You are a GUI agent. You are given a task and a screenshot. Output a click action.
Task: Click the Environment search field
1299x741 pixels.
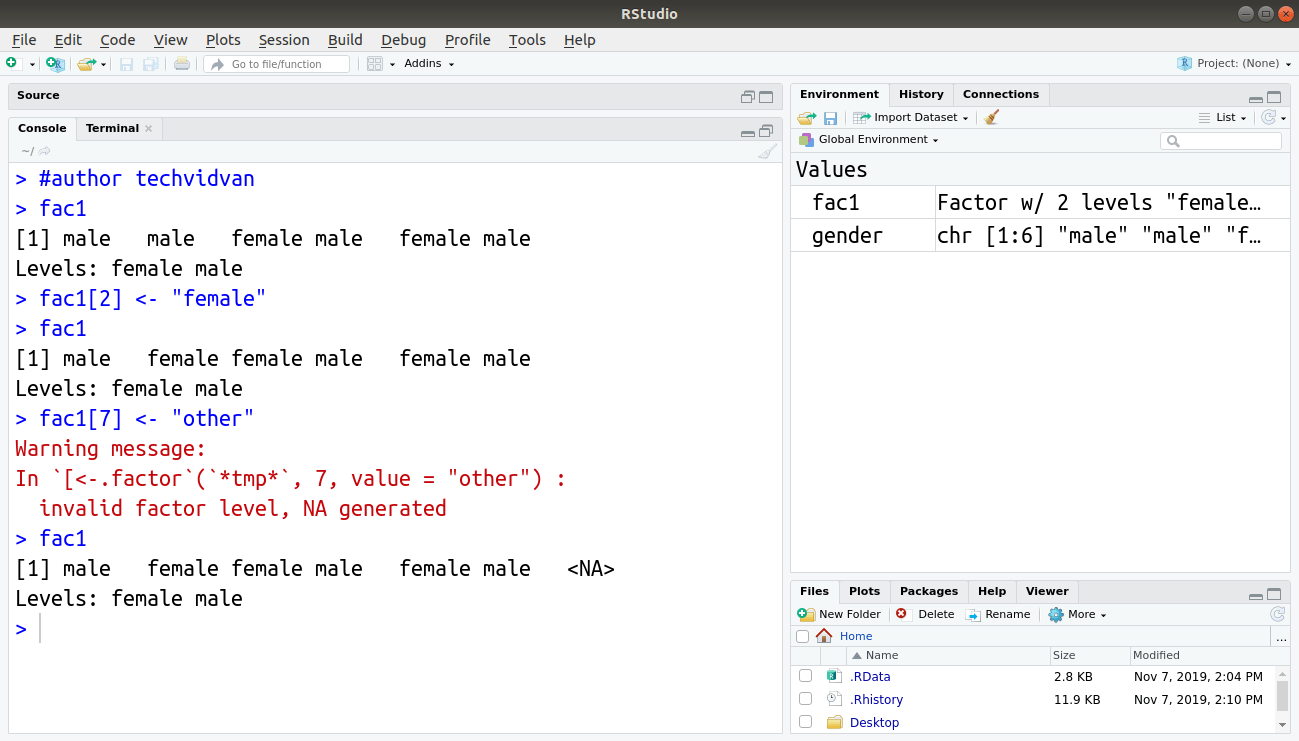pos(1221,141)
